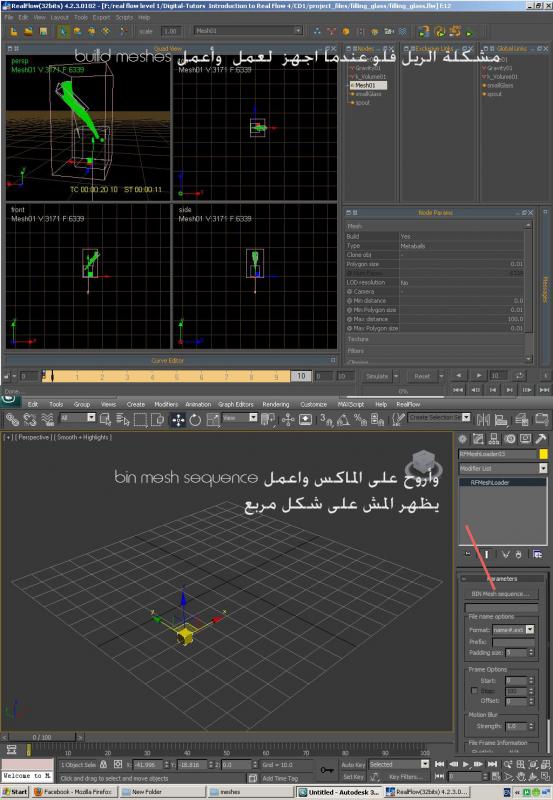Screen dimensions: 553x800
Task: Click the Angle Snap toggle icon
Action: pyautogui.click(x=343, y=419)
